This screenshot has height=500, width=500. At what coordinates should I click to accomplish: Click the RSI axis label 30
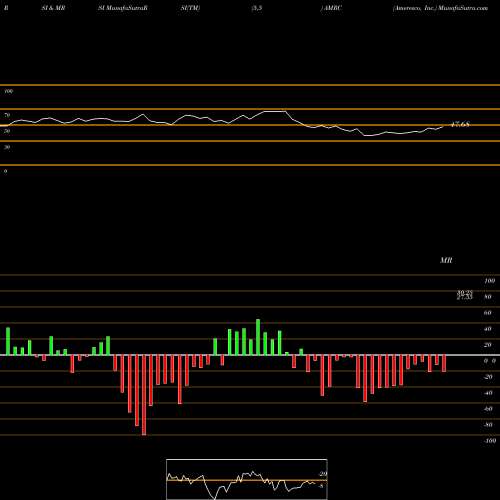coord(7,147)
